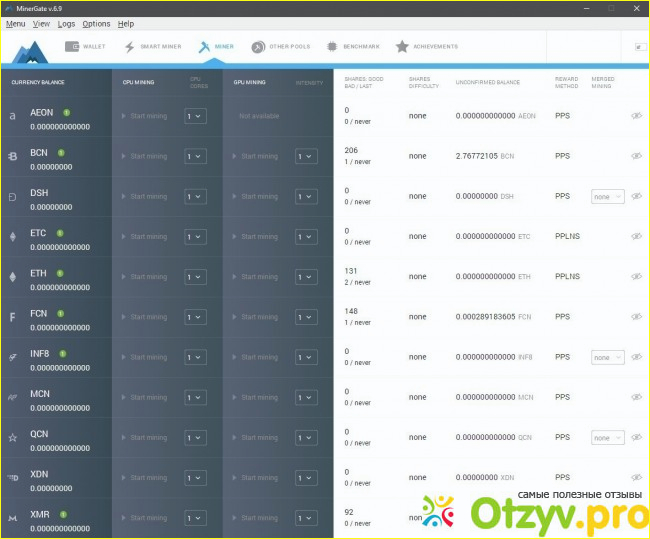
Task: Click the green badge beside ETH
Action: 60,273
